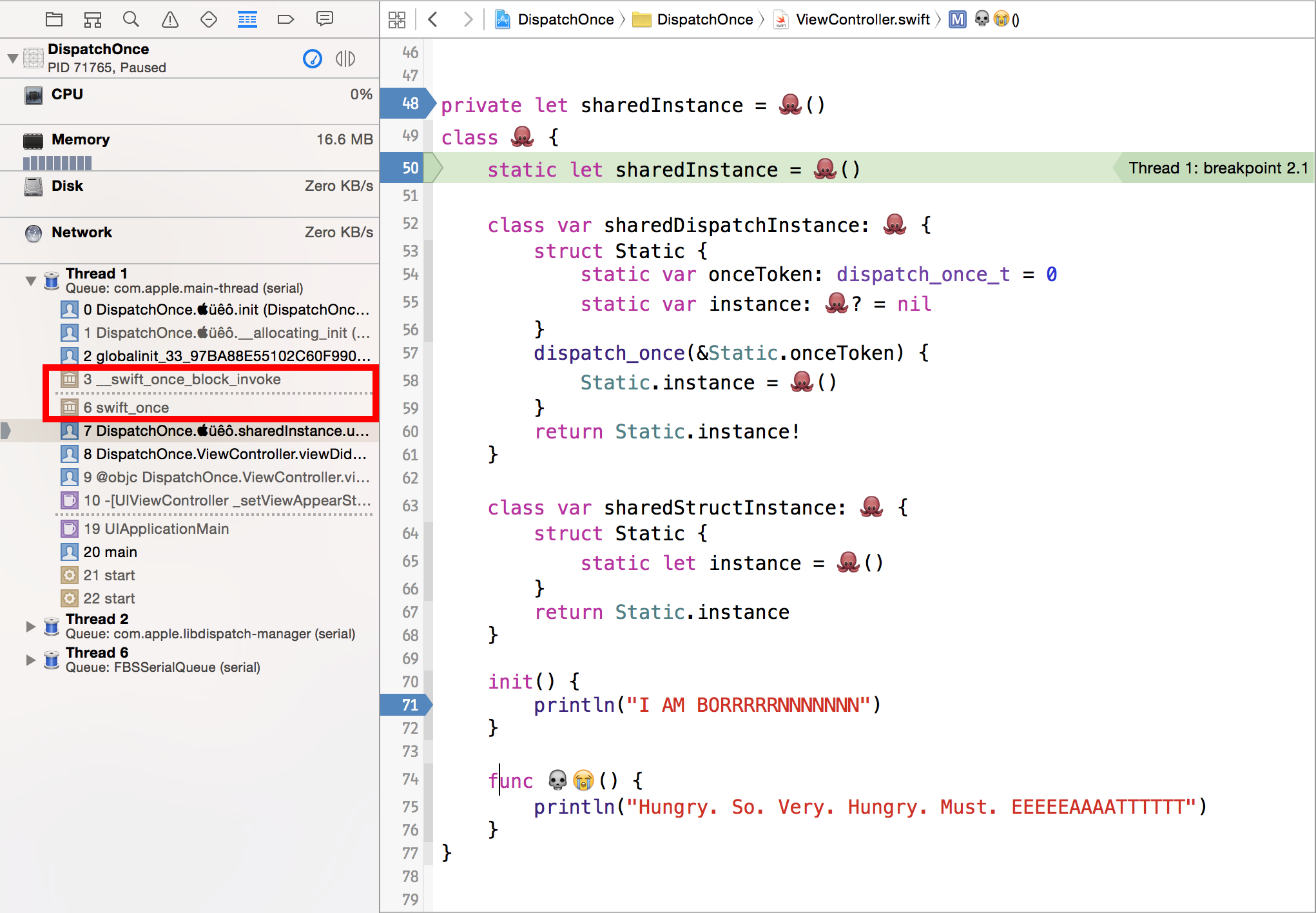Viewport: 1316px width, 913px height.
Task: Expand Thread 6 FBSSerialQueue
Action: tap(30, 660)
